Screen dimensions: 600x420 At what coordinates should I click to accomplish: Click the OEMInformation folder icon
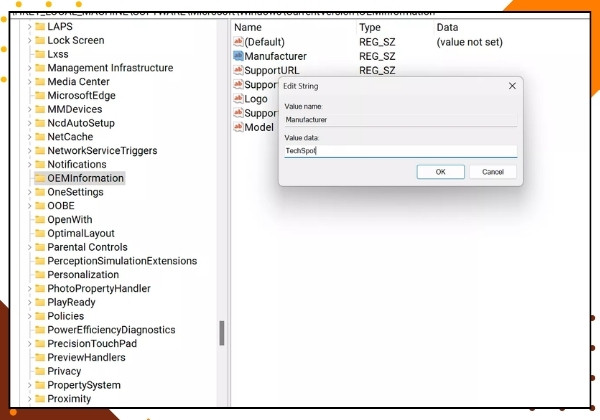[x=40, y=178]
